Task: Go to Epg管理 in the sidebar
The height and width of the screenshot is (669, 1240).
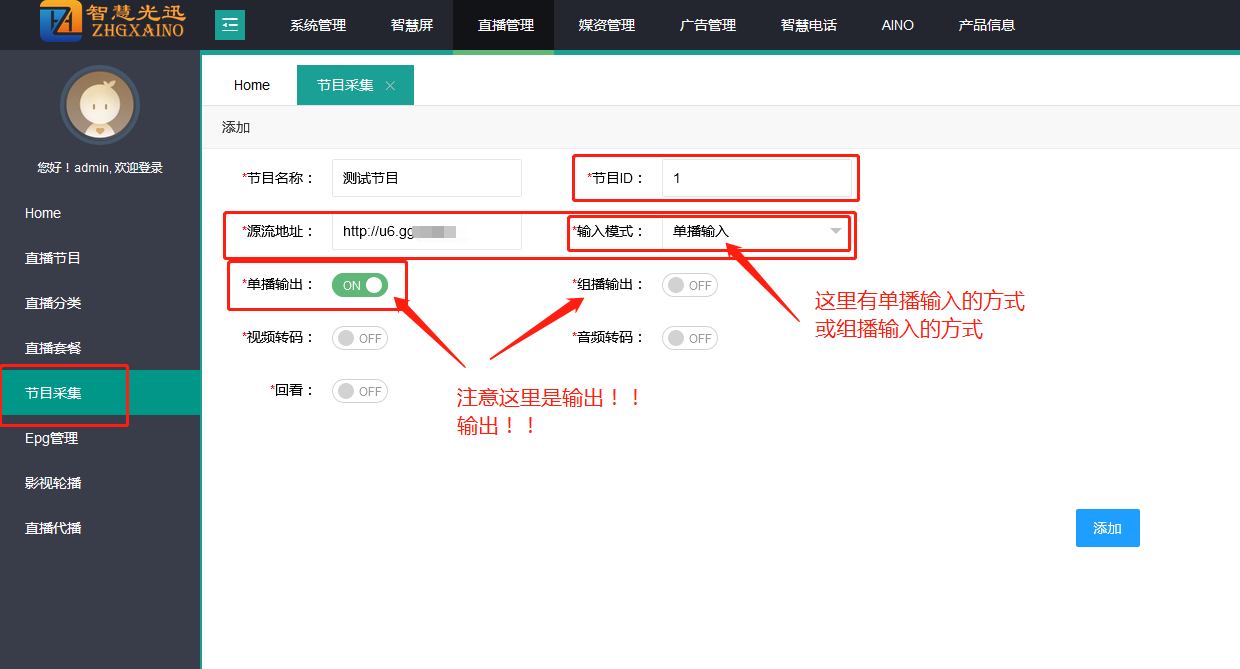Action: coord(51,438)
